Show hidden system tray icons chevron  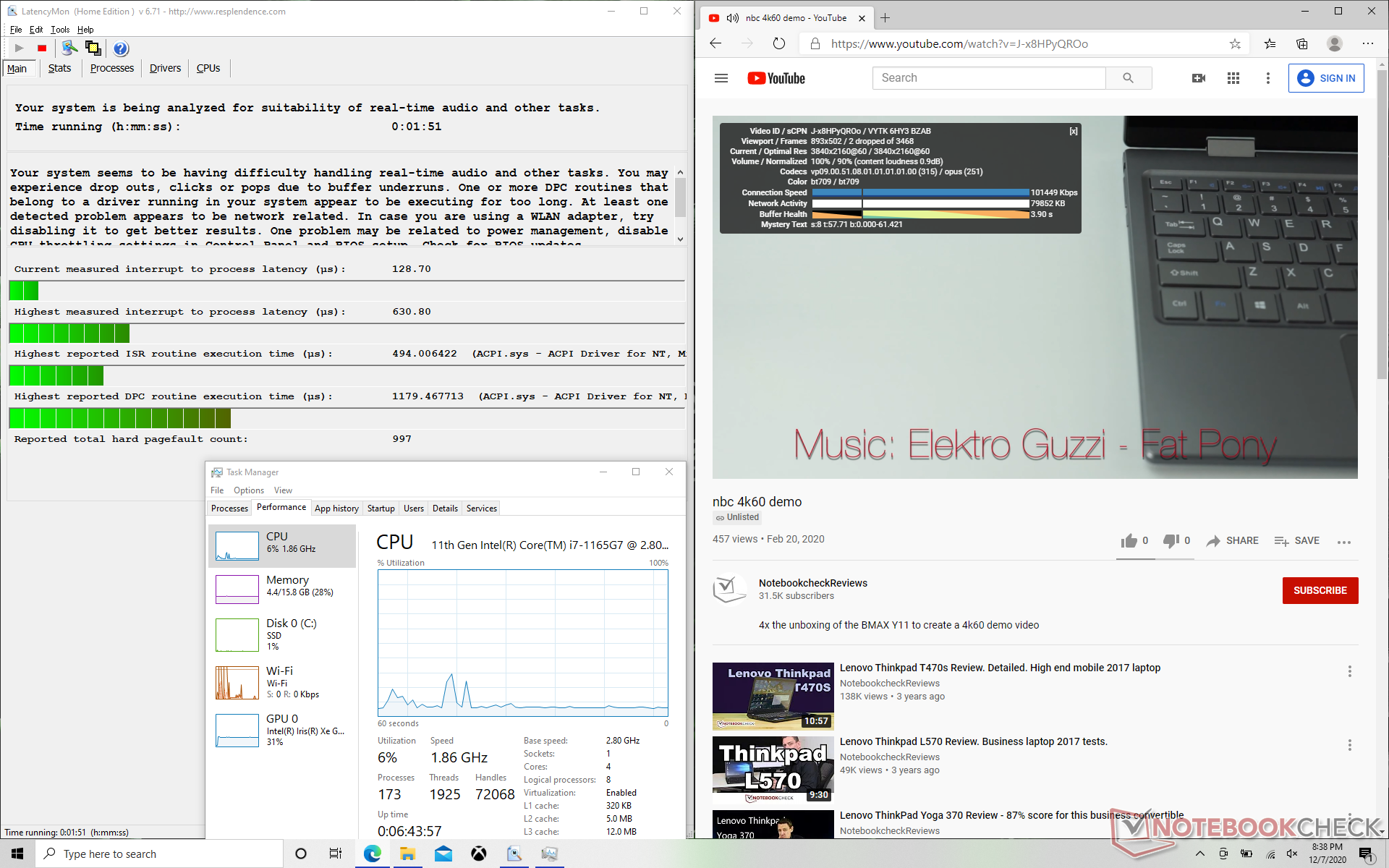point(1199,854)
